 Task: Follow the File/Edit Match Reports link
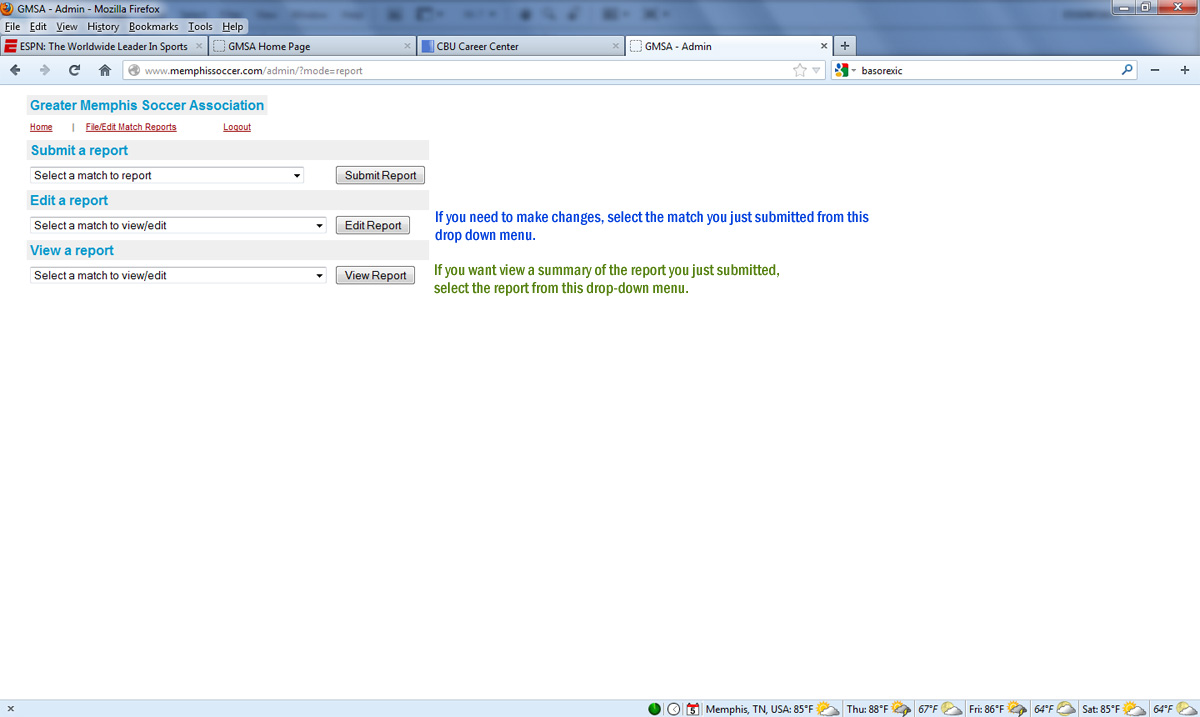click(131, 127)
